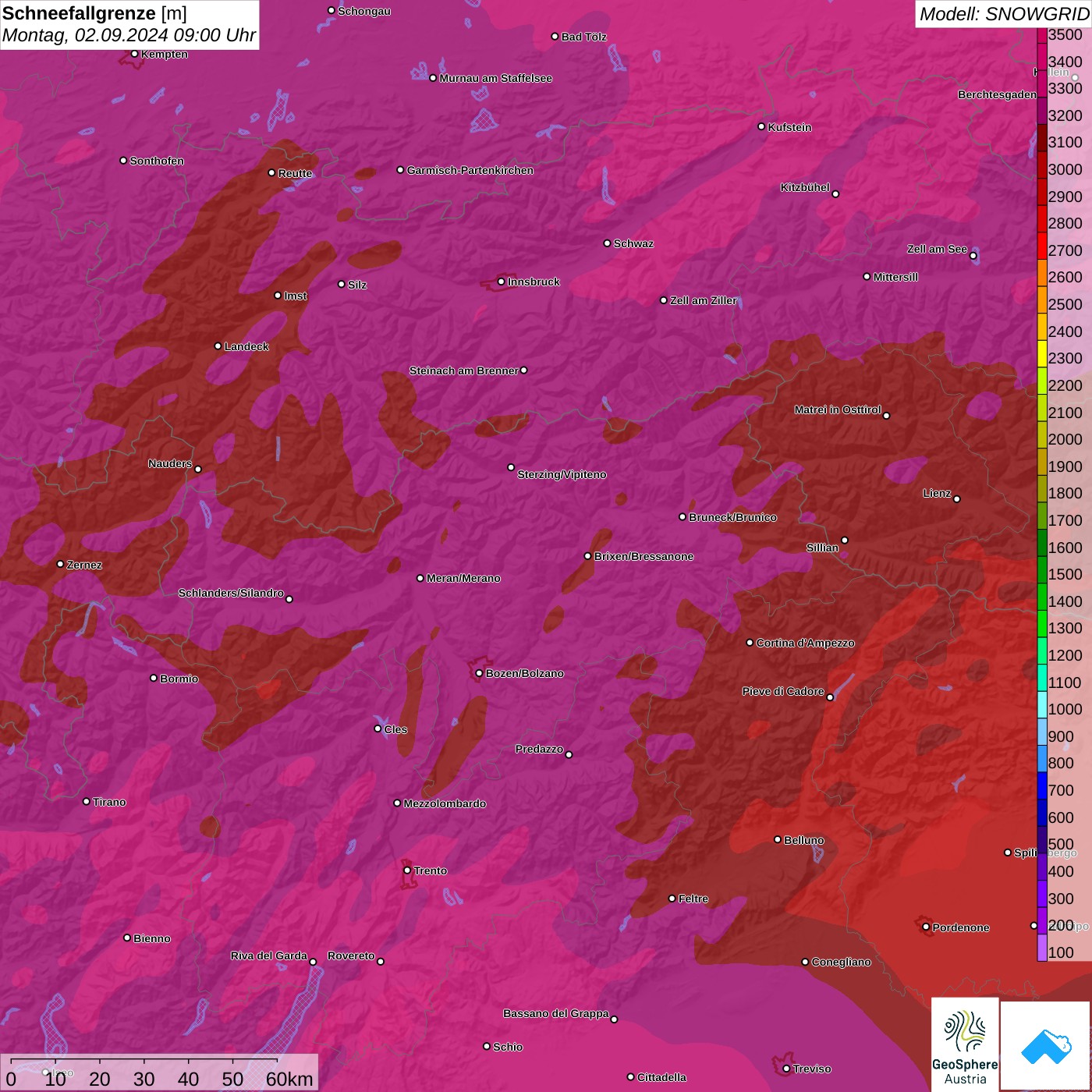This screenshot has height=1092, width=1092.
Task: Click the Mittersill label
Action: 895,277
